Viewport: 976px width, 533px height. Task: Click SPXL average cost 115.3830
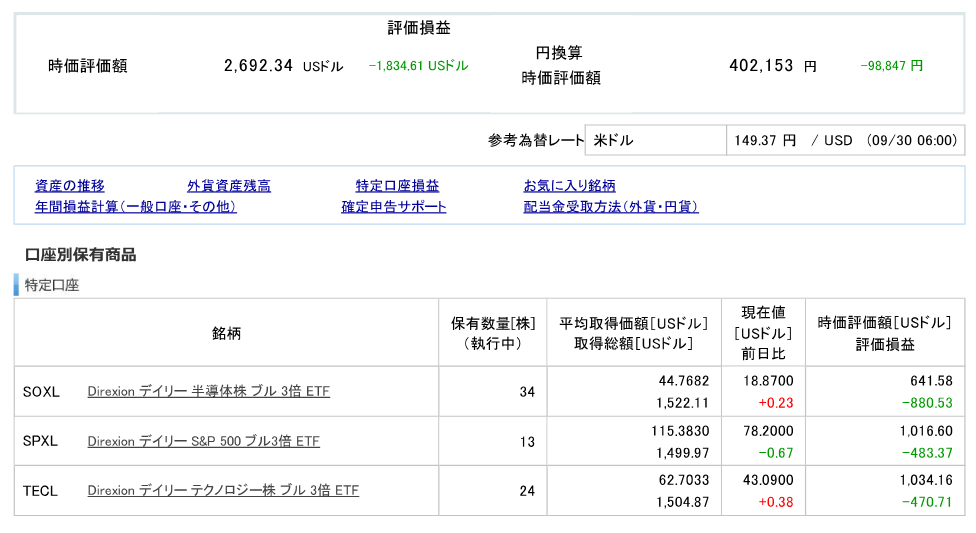[680, 430]
